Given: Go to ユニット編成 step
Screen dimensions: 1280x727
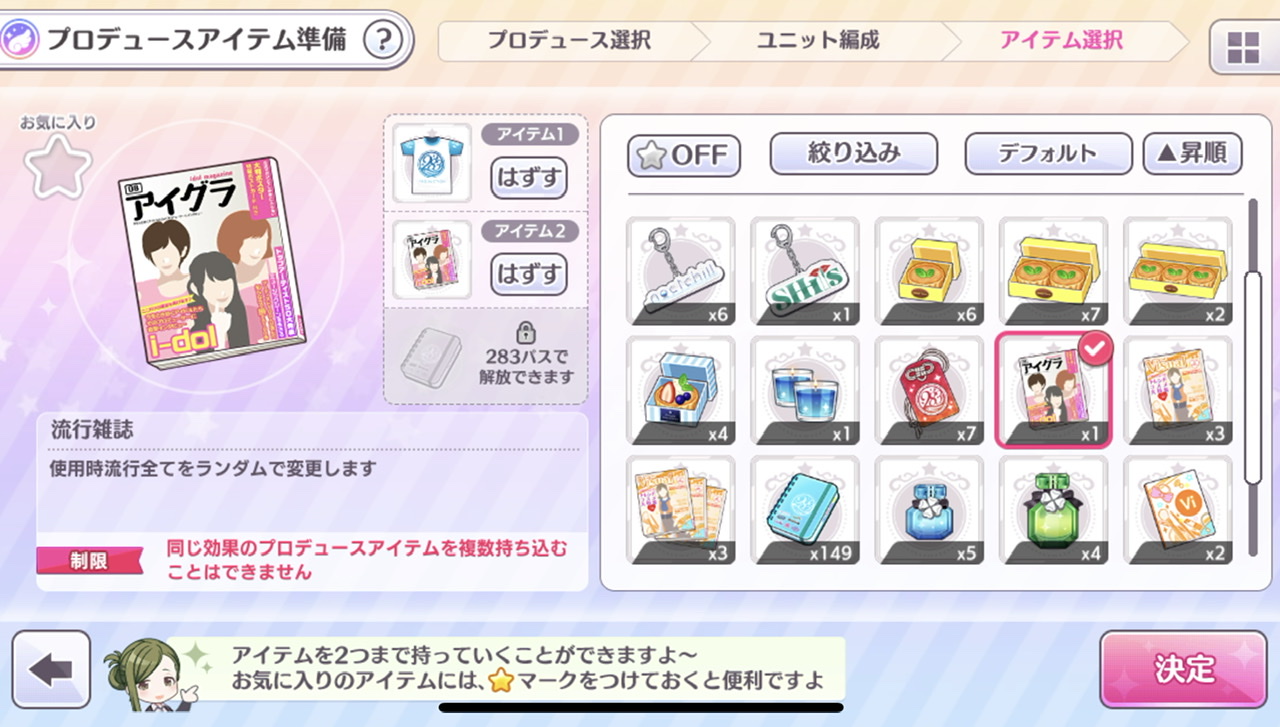Looking at the screenshot, I should point(818,41).
